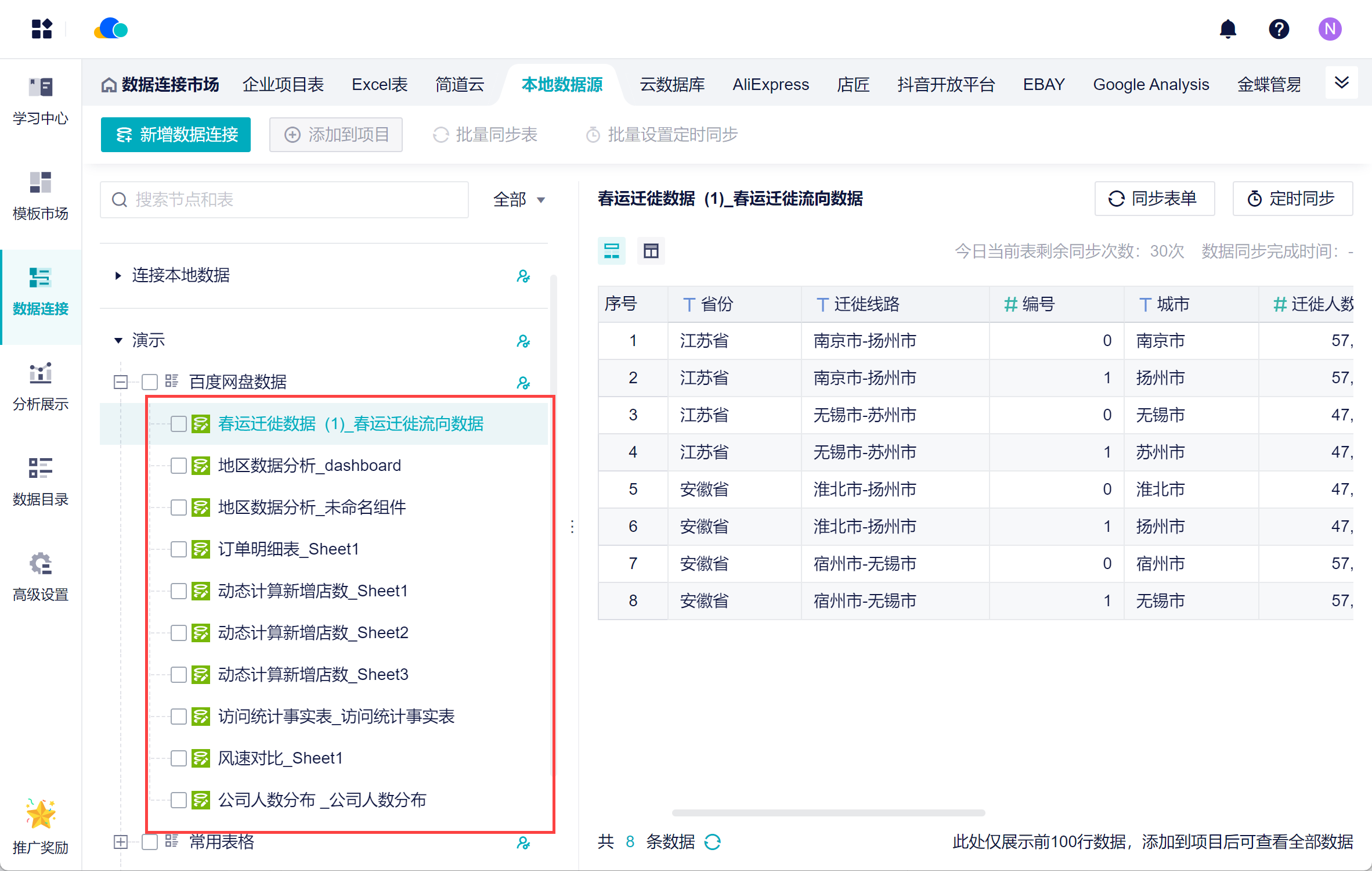Open permissions icon for 百度网盘数据
Image resolution: width=1372 pixels, height=871 pixels.
click(x=523, y=383)
